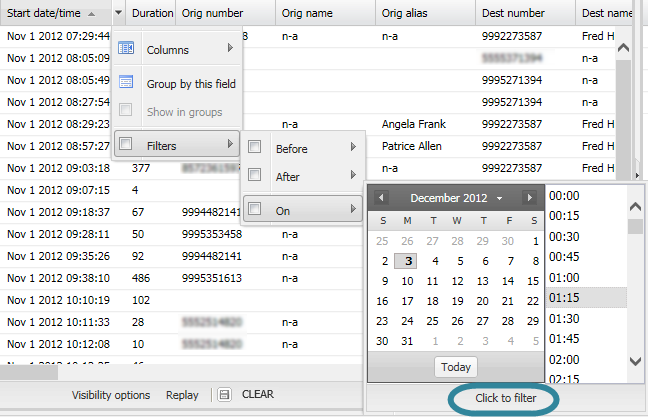648x417 pixels.
Task: Check the After filter checkbox
Action: click(255, 177)
